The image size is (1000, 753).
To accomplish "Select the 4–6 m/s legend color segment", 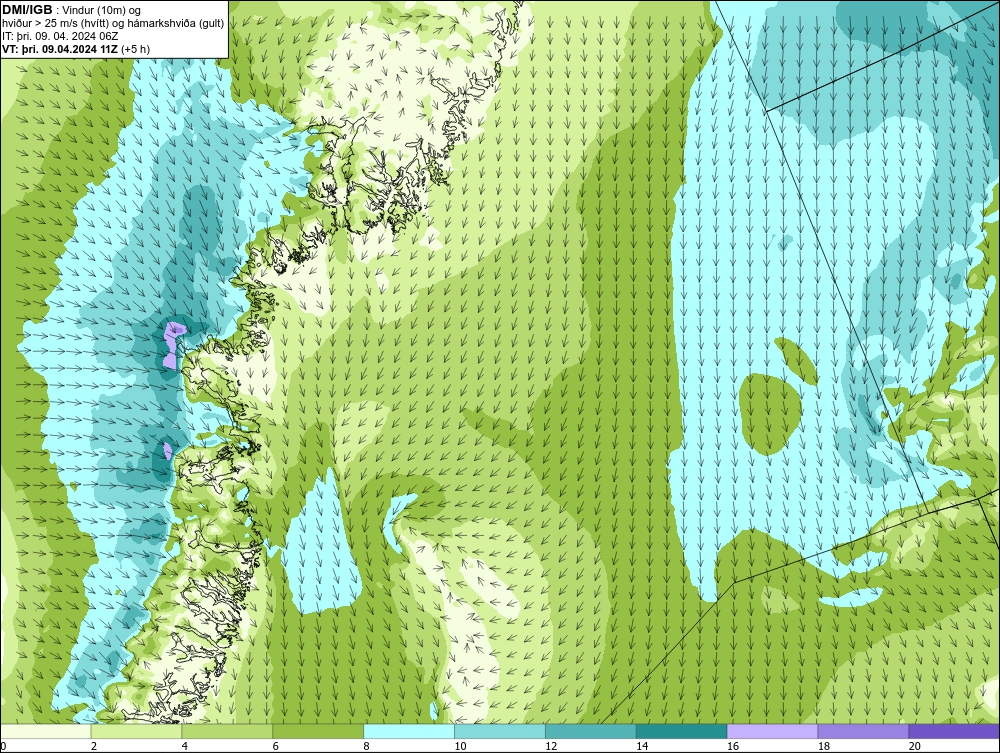I will (227, 731).
